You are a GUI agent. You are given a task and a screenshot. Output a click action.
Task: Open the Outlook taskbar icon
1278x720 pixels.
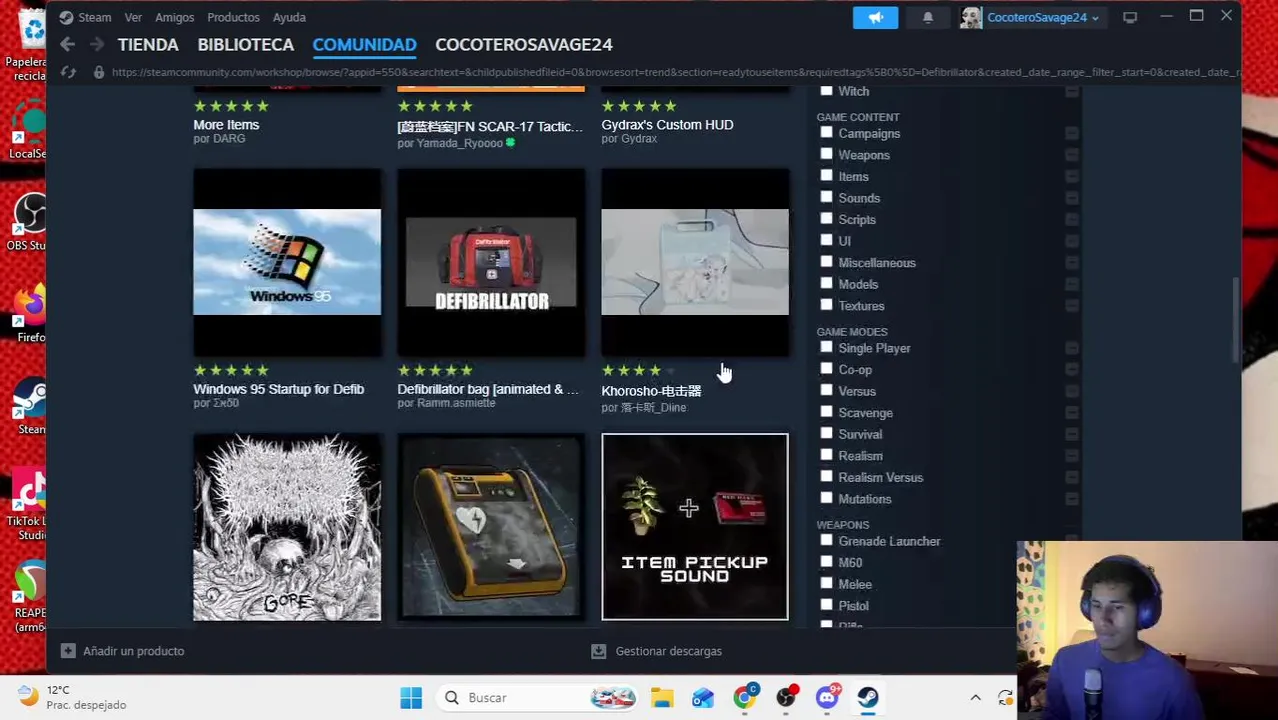click(703, 697)
